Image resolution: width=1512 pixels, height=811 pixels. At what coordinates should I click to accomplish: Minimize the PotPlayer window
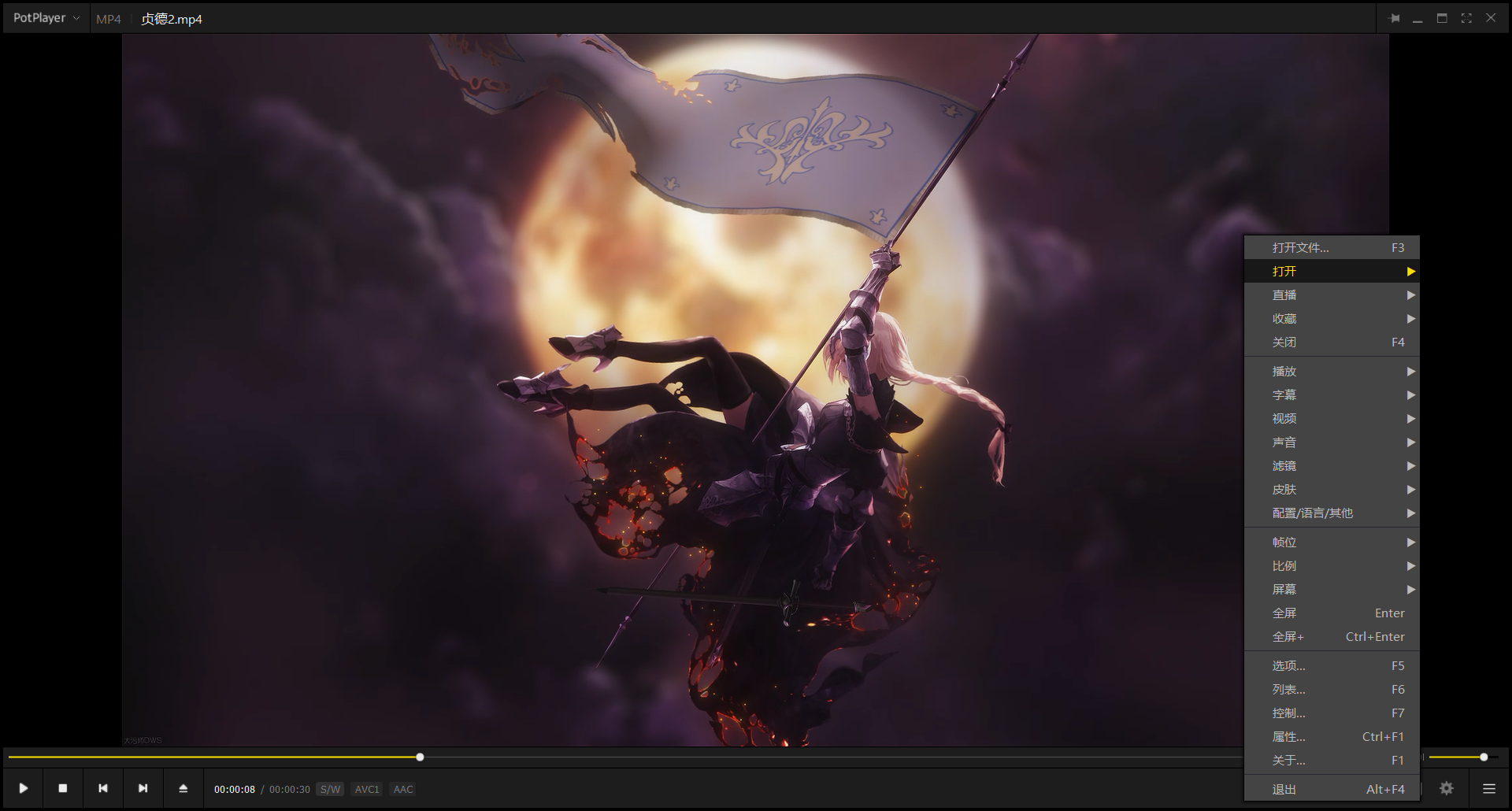point(1417,18)
